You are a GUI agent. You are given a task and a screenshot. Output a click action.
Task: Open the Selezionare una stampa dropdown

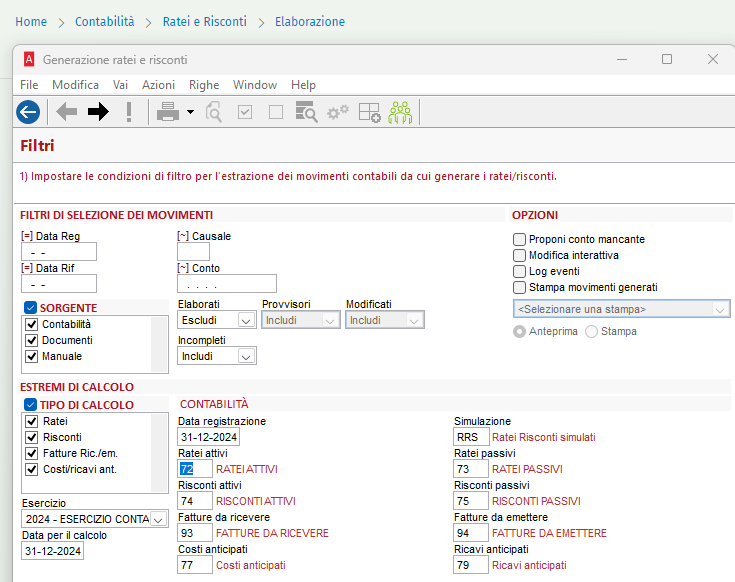[622, 309]
